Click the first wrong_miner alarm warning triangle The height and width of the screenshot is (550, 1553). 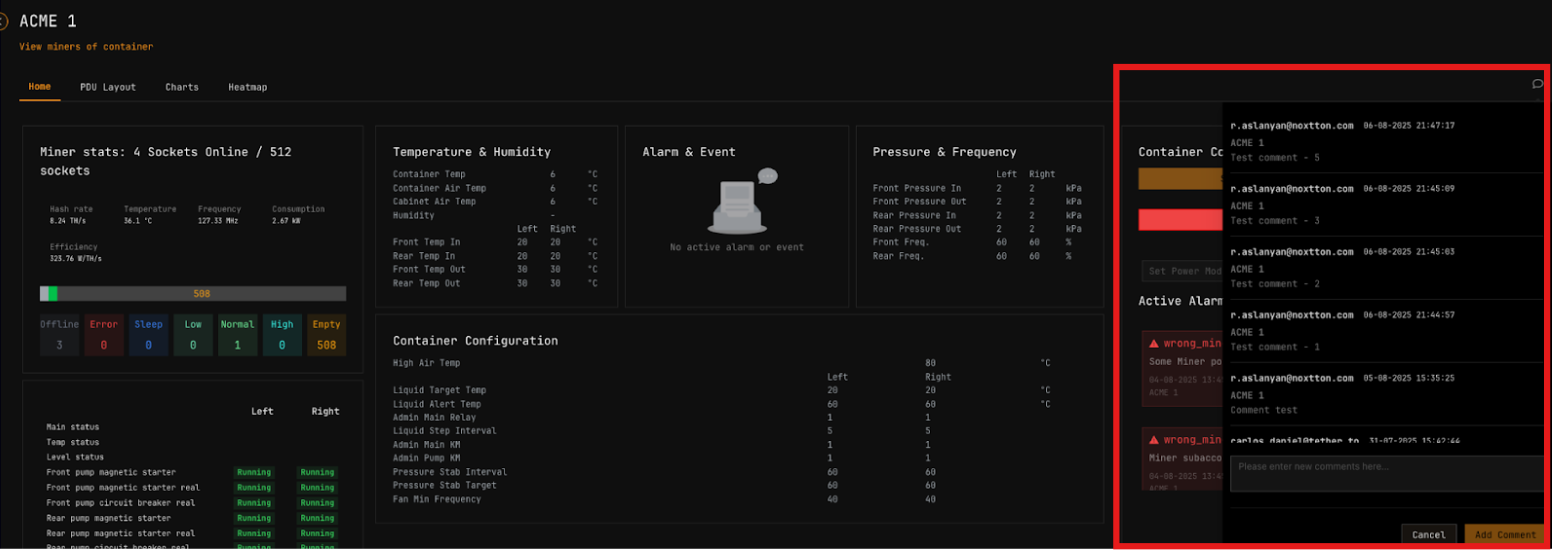pos(1154,343)
